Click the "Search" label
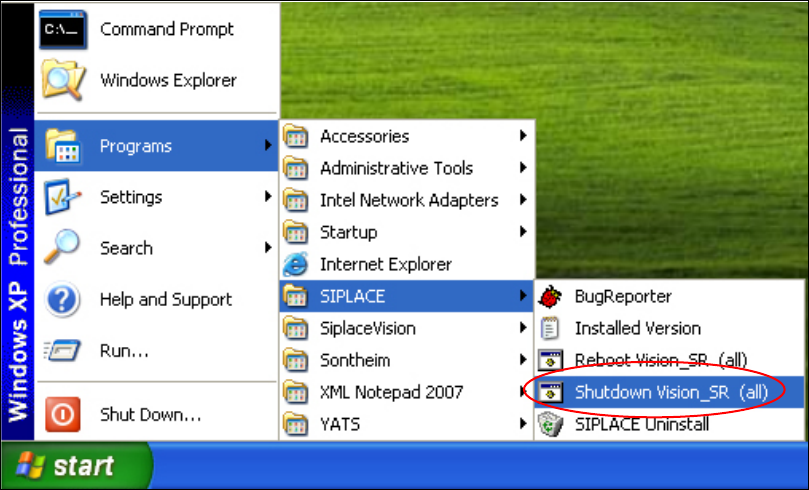Screen dimensions: 809x490 [x=126, y=248]
